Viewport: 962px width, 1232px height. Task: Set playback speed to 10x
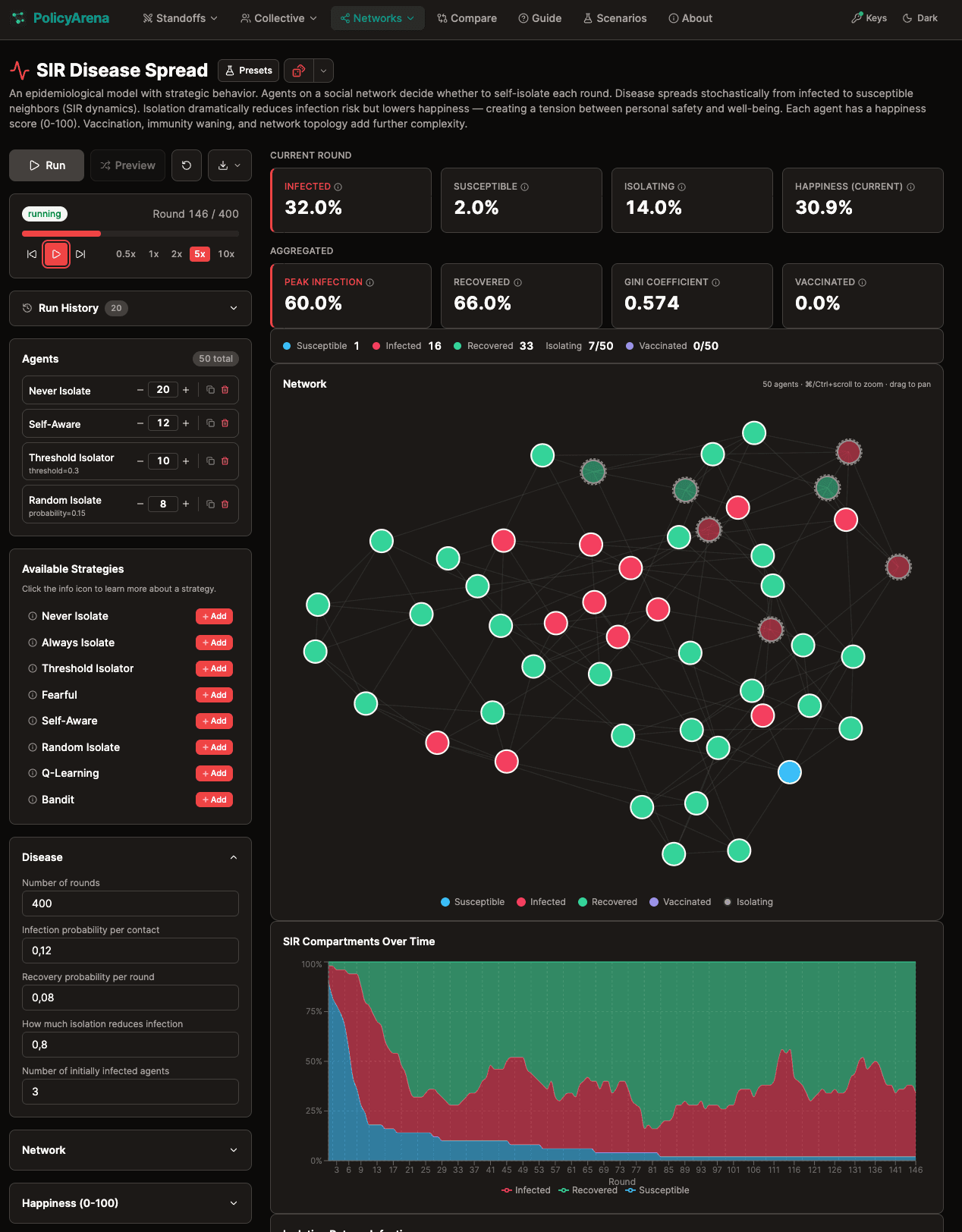[x=226, y=254]
